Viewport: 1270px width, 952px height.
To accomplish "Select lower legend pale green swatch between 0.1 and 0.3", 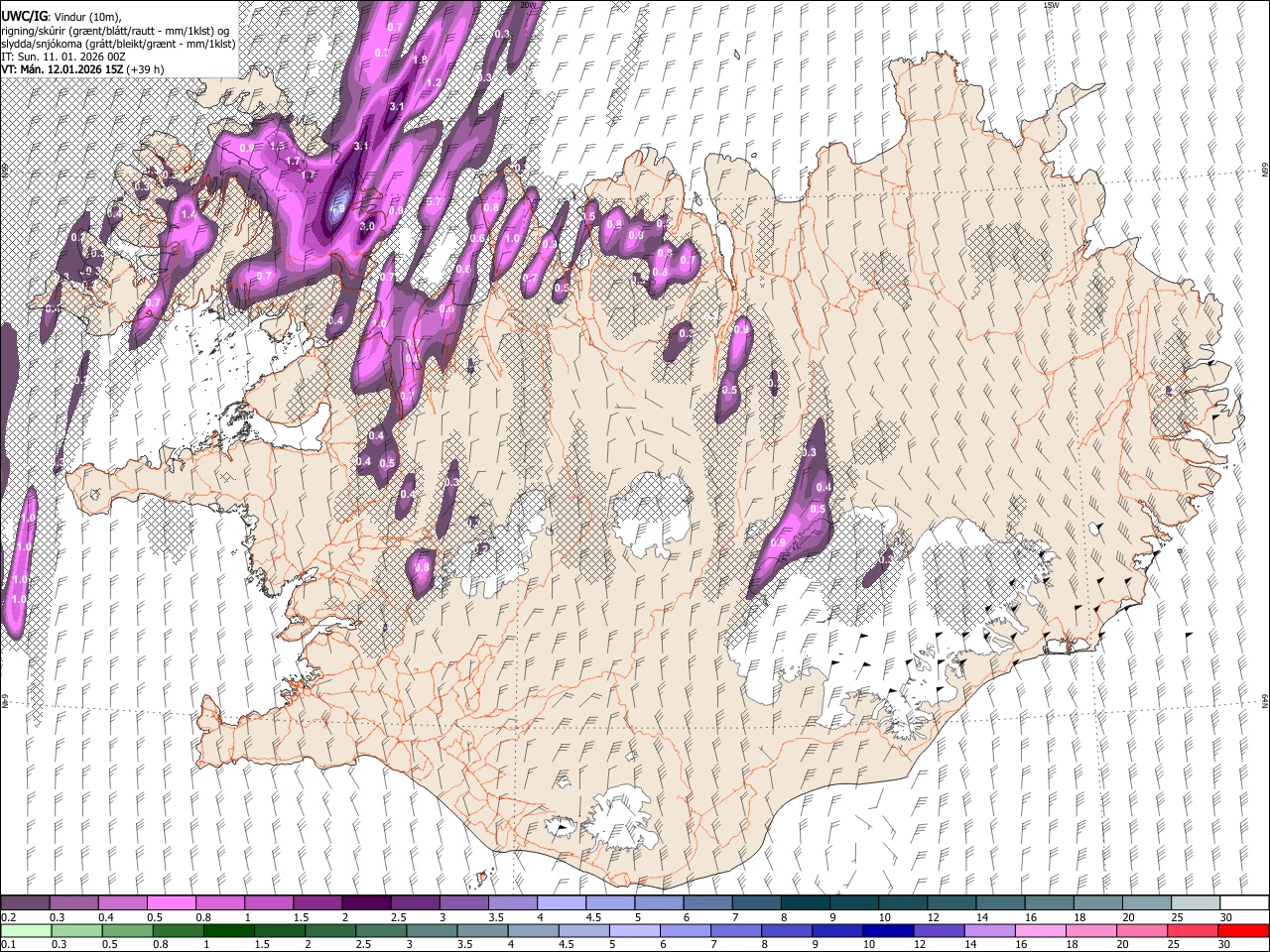I will [25, 930].
